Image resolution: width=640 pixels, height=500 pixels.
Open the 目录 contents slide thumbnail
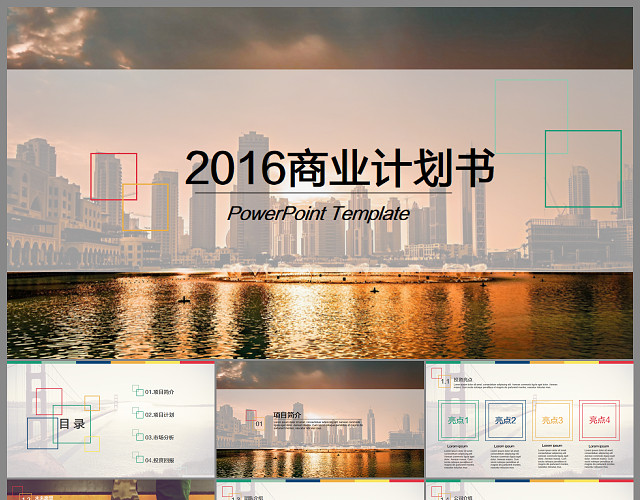[111, 419]
